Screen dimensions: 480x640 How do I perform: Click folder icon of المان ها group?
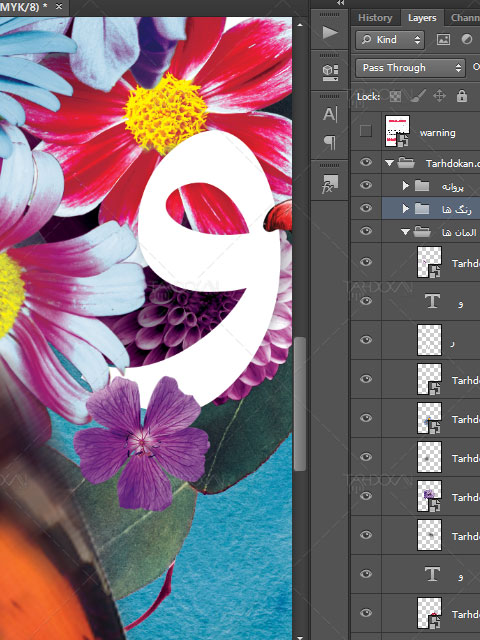[x=422, y=232]
